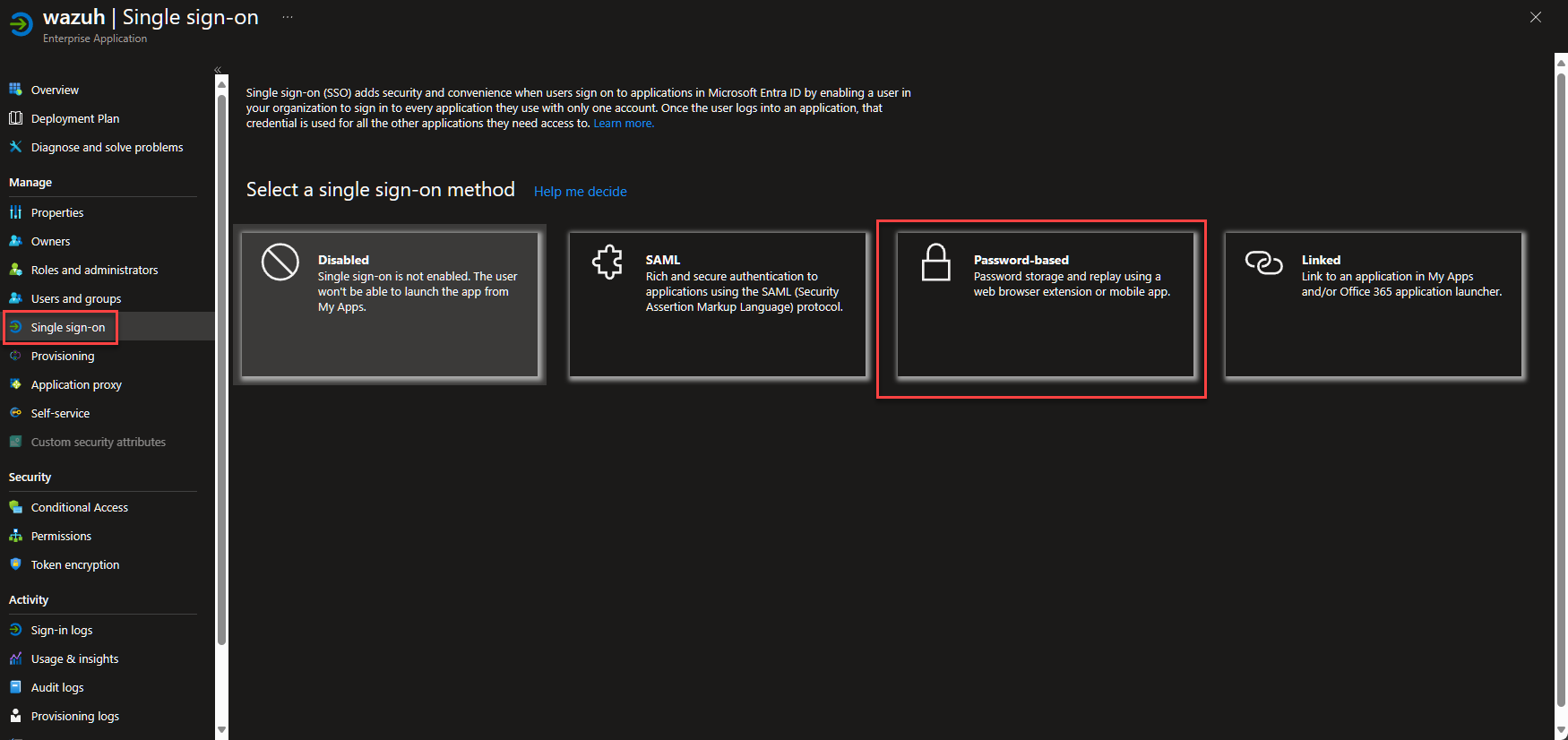Click the Properties bars icon

(x=15, y=212)
